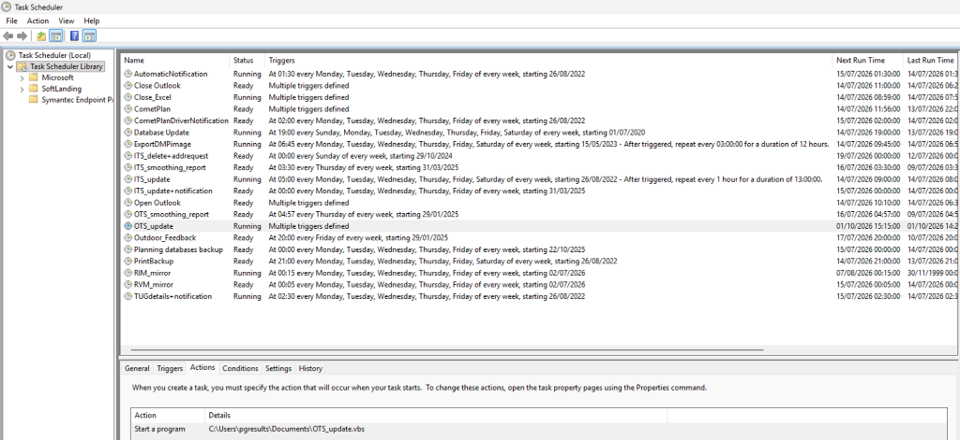960x440 pixels.
Task: Select Task Scheduler Library in the tree
Action: [x=67, y=66]
